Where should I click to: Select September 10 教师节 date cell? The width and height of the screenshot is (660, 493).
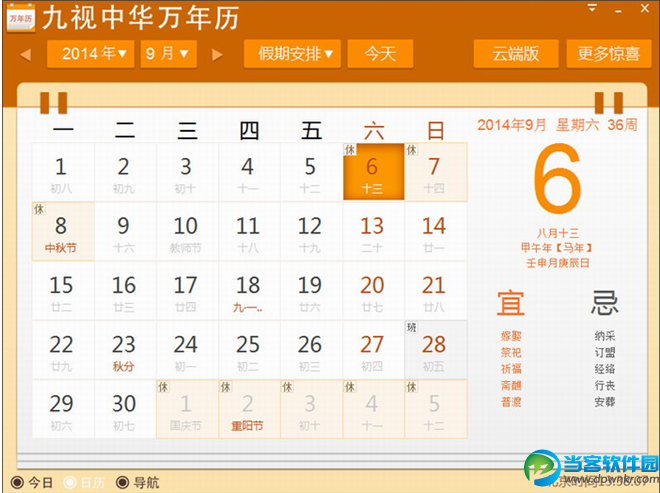tap(187, 232)
